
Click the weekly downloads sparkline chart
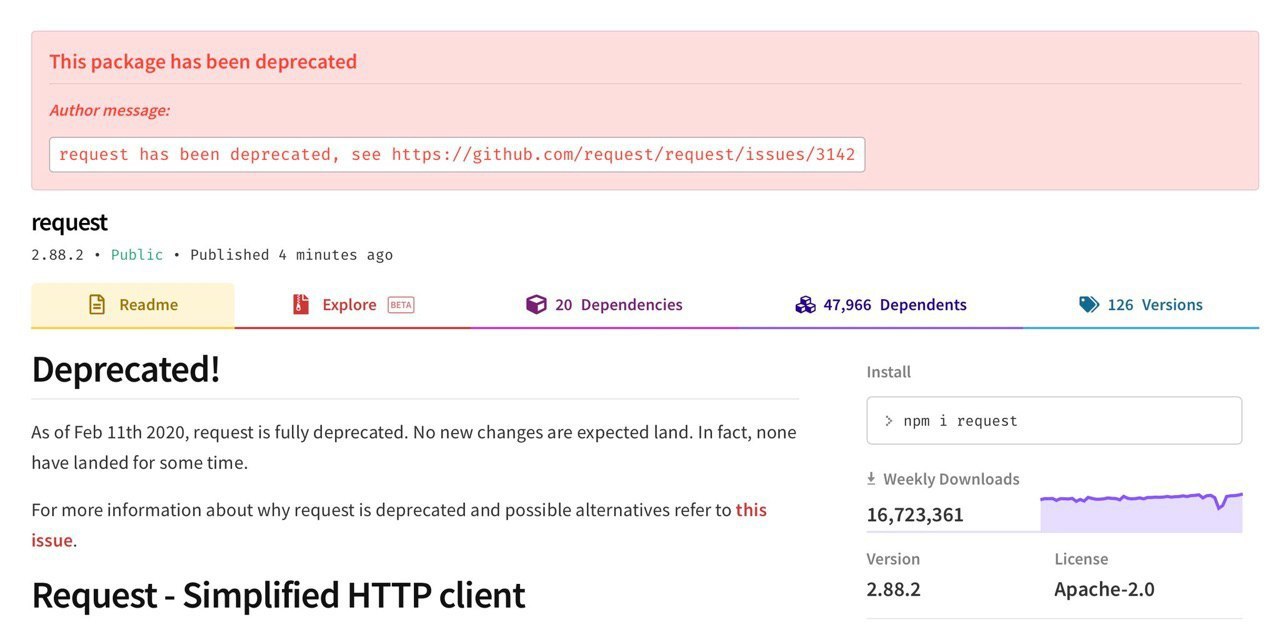point(1141,511)
